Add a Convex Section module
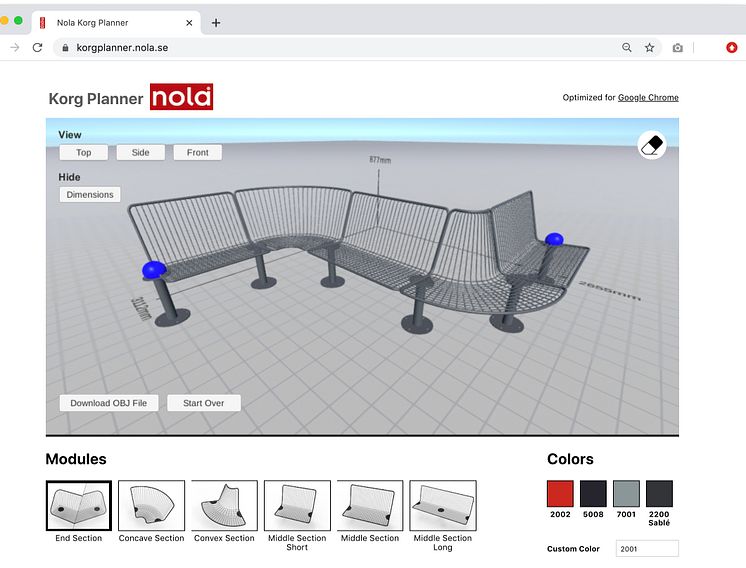The image size is (746, 568). click(x=224, y=506)
